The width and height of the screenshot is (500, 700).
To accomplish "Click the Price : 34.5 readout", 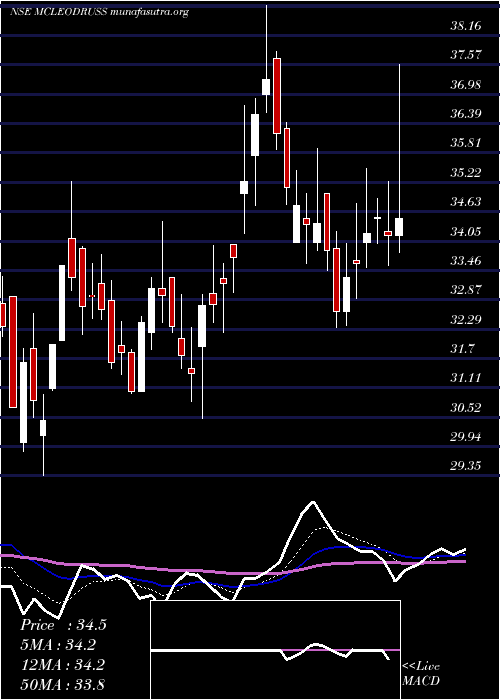I will (63, 625).
